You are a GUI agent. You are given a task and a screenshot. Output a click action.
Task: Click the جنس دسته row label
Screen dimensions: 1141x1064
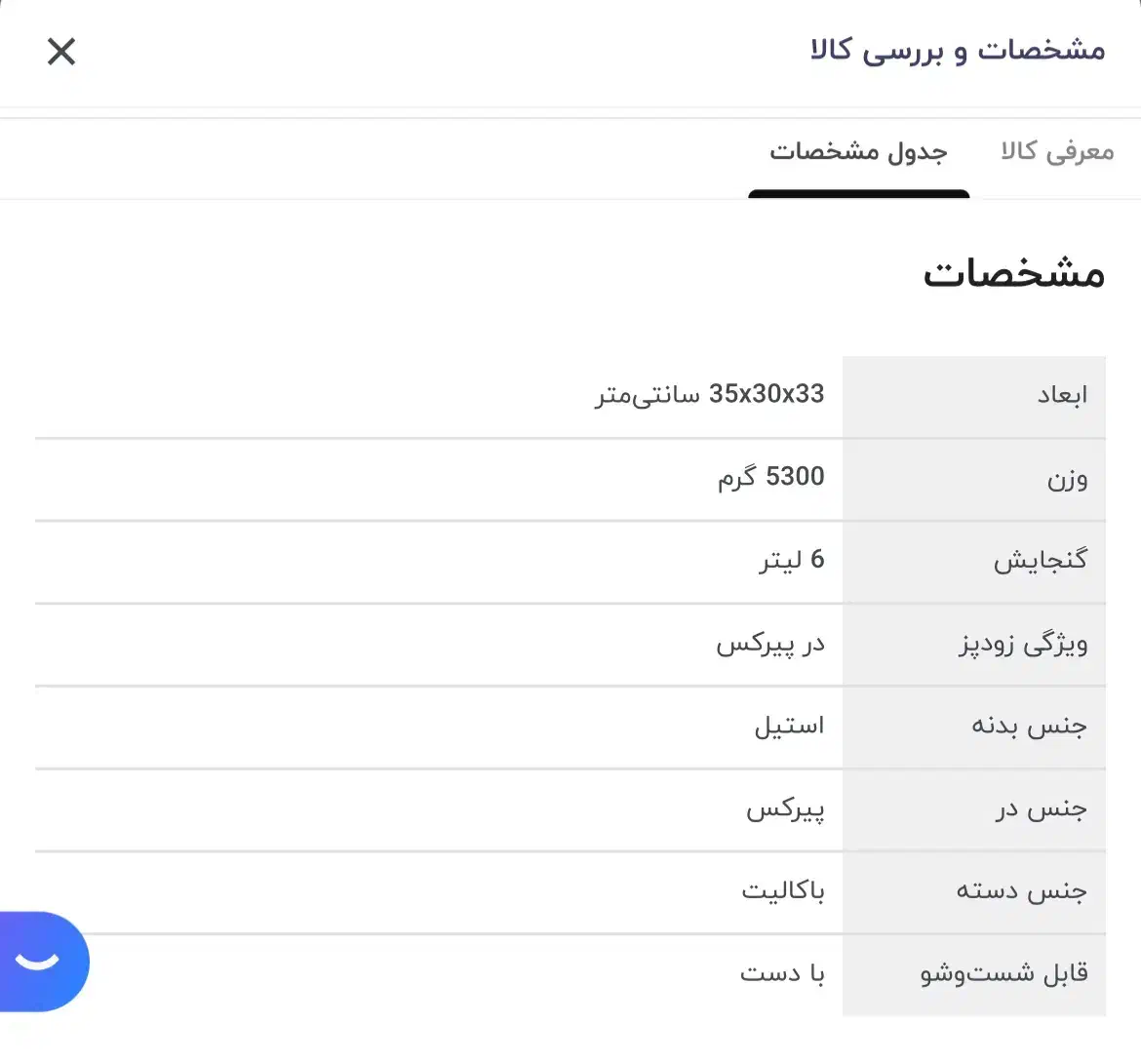pos(1021,891)
